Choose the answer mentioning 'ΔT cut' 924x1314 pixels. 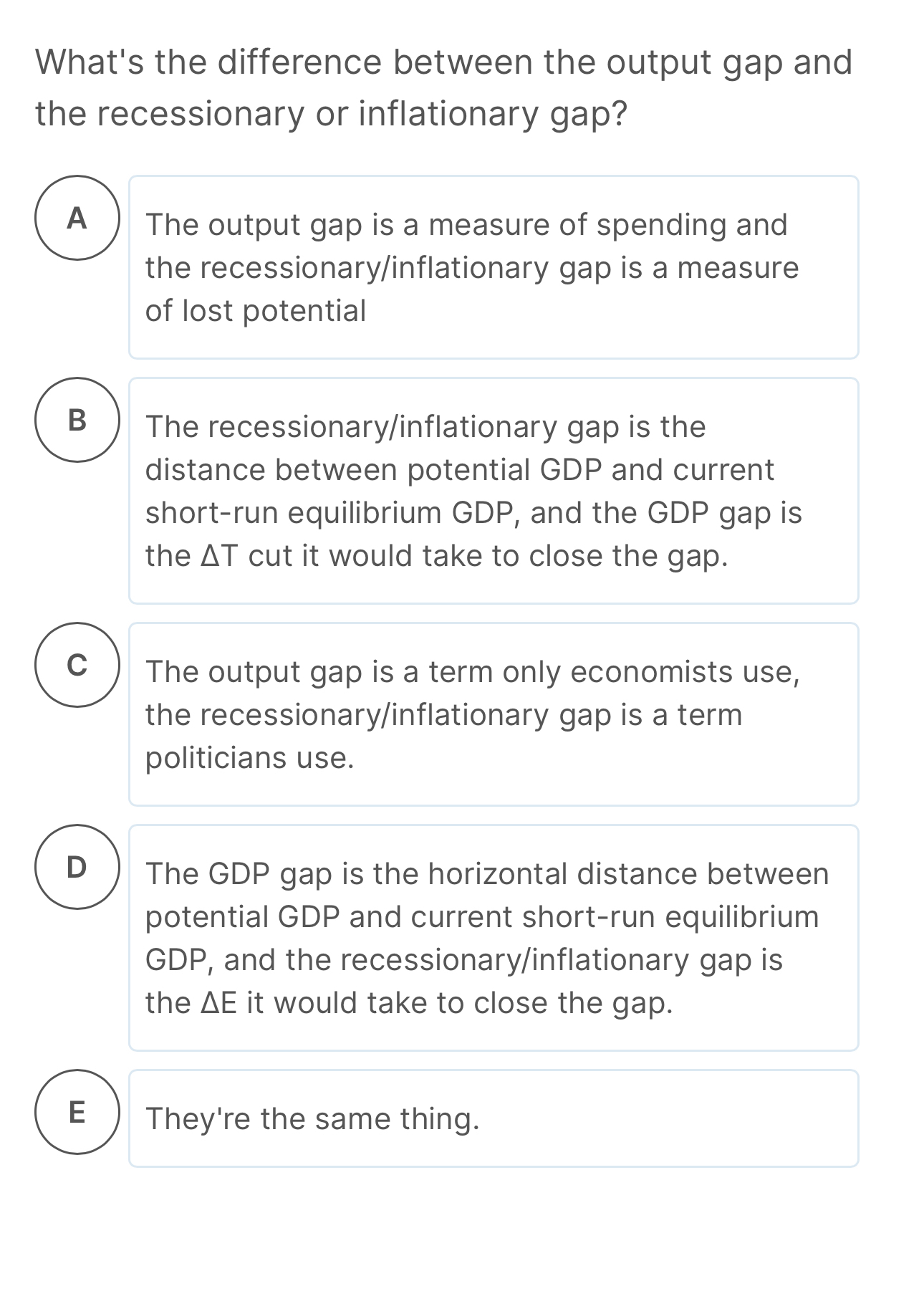pos(494,489)
